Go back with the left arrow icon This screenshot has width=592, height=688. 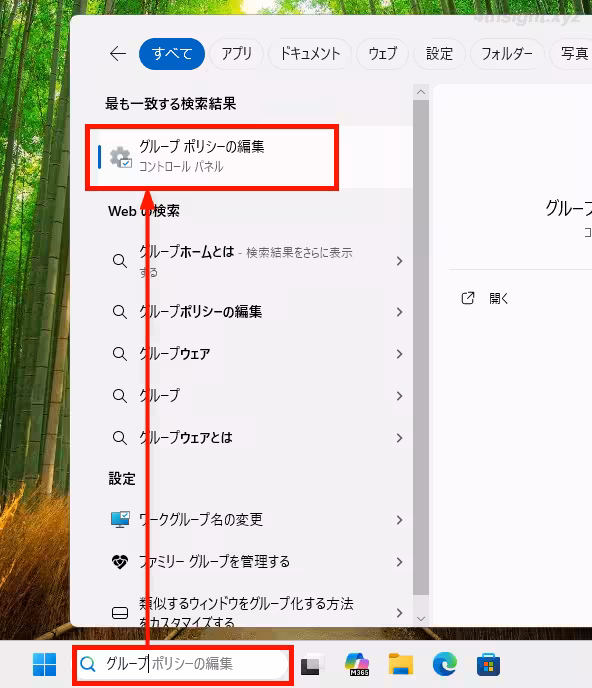(118, 54)
